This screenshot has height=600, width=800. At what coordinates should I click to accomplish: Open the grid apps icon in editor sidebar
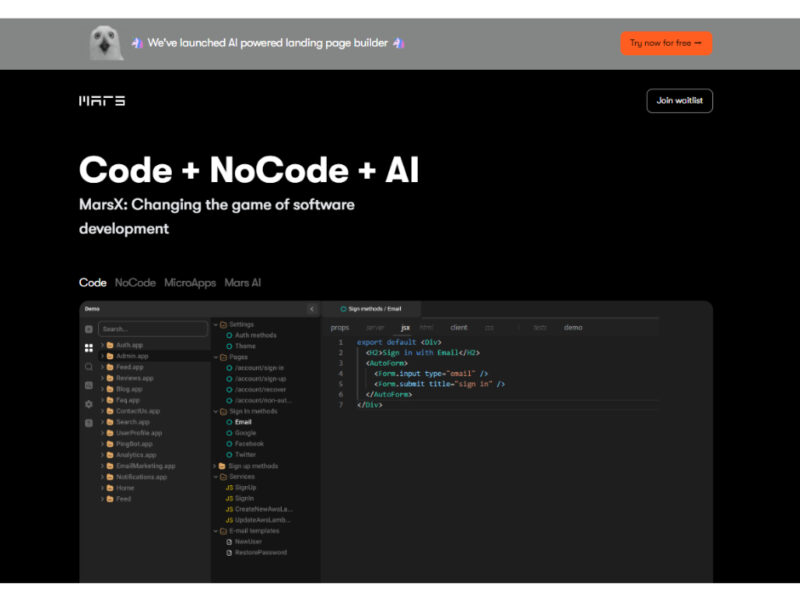pos(89,348)
